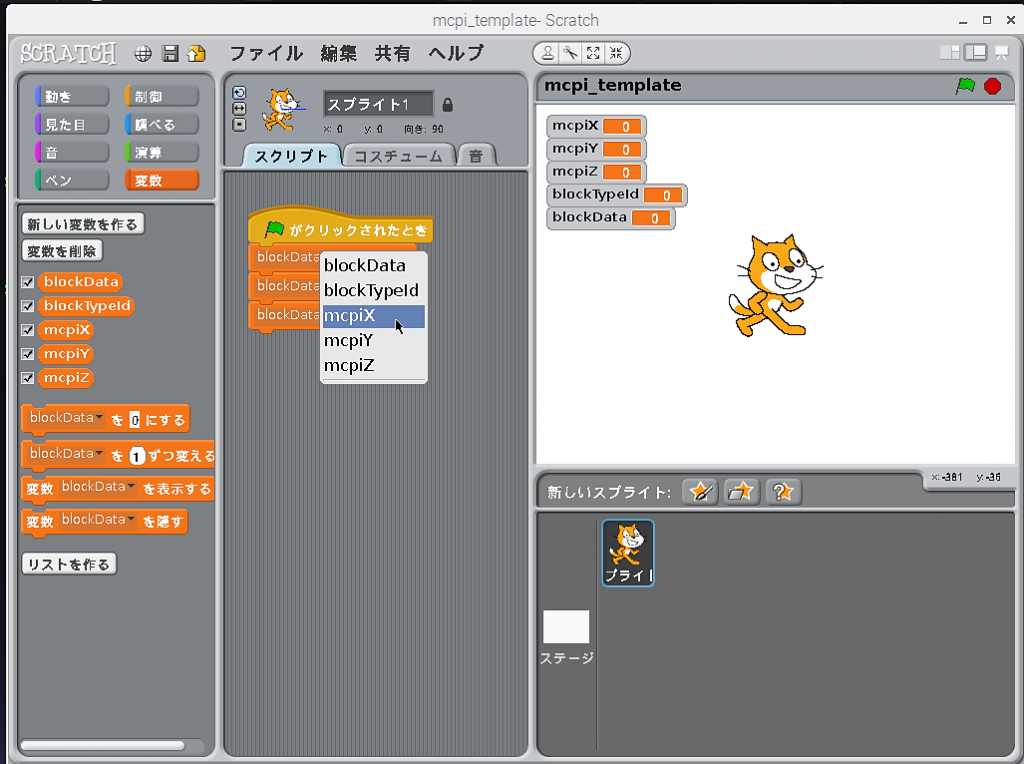Choose blockData in dropdown list

[x=374, y=266]
